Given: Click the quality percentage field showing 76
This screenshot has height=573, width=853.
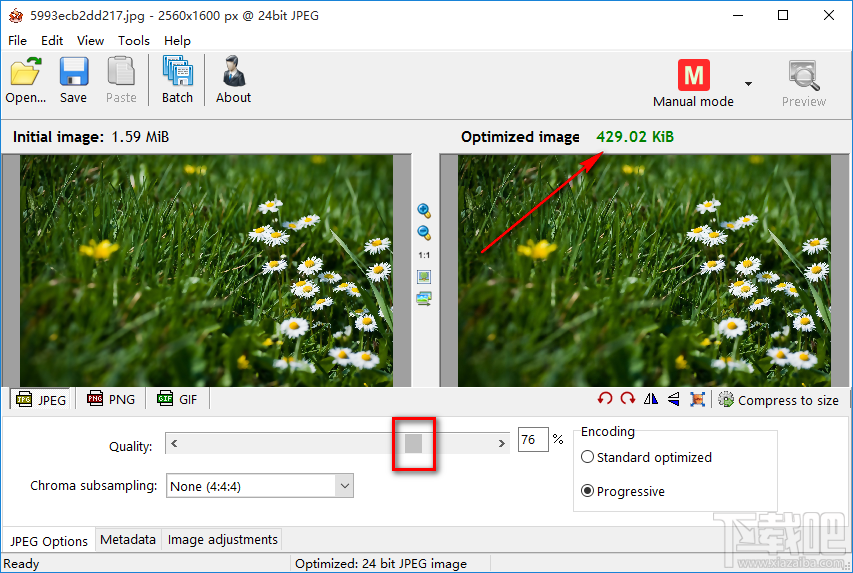Looking at the screenshot, I should [x=533, y=440].
